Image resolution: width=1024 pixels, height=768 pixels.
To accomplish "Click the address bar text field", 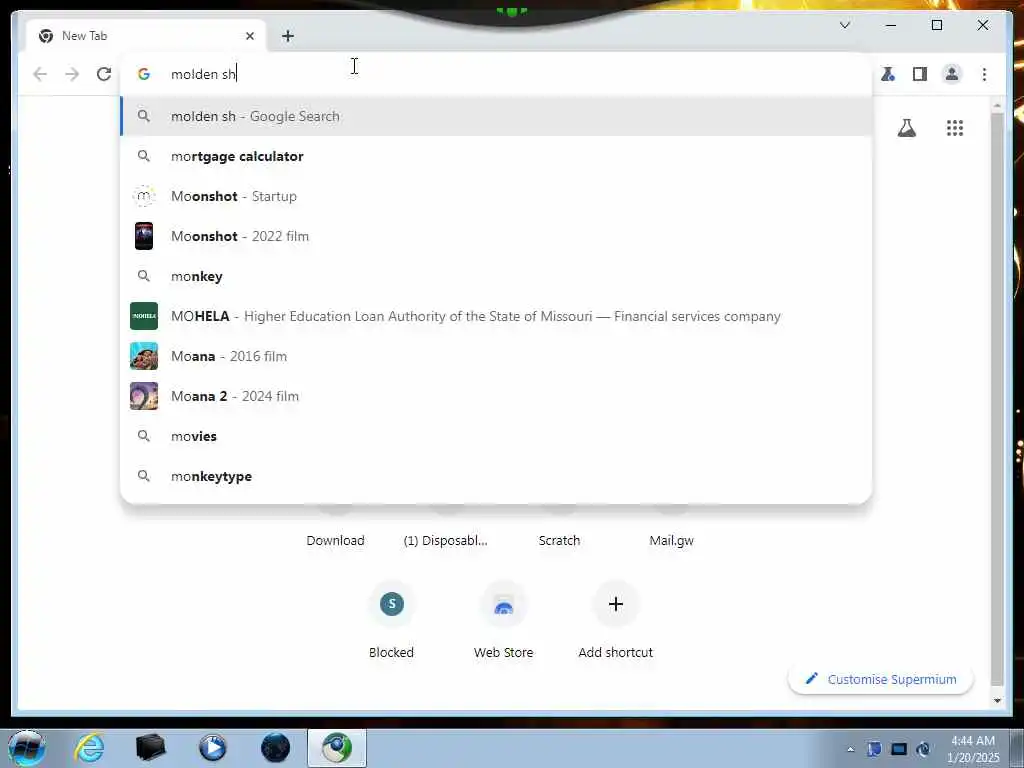I will point(496,74).
